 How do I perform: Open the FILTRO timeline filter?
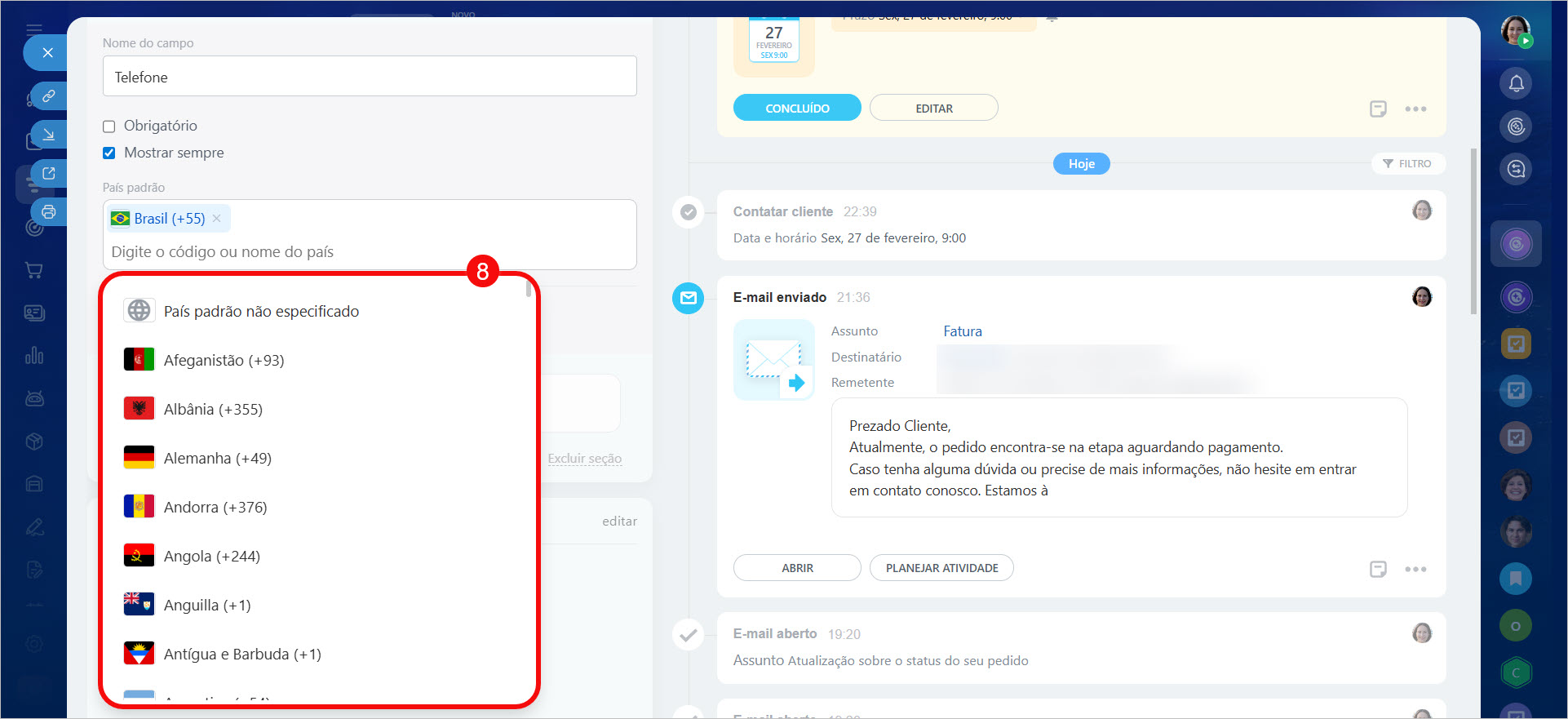(x=1407, y=164)
